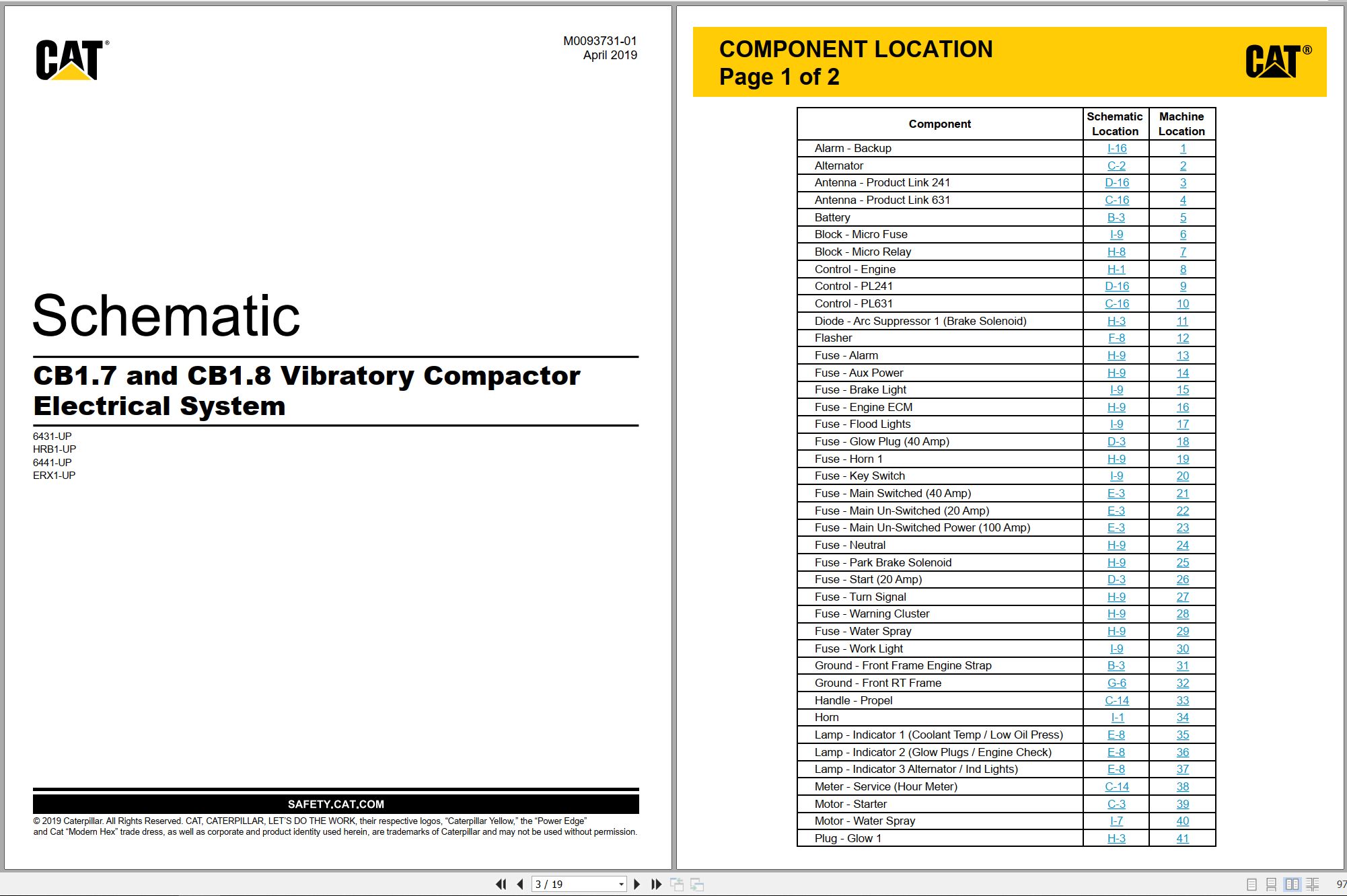The width and height of the screenshot is (1347, 896).
Task: Click H-1 link for Control - Engine
Action: pos(1116,269)
